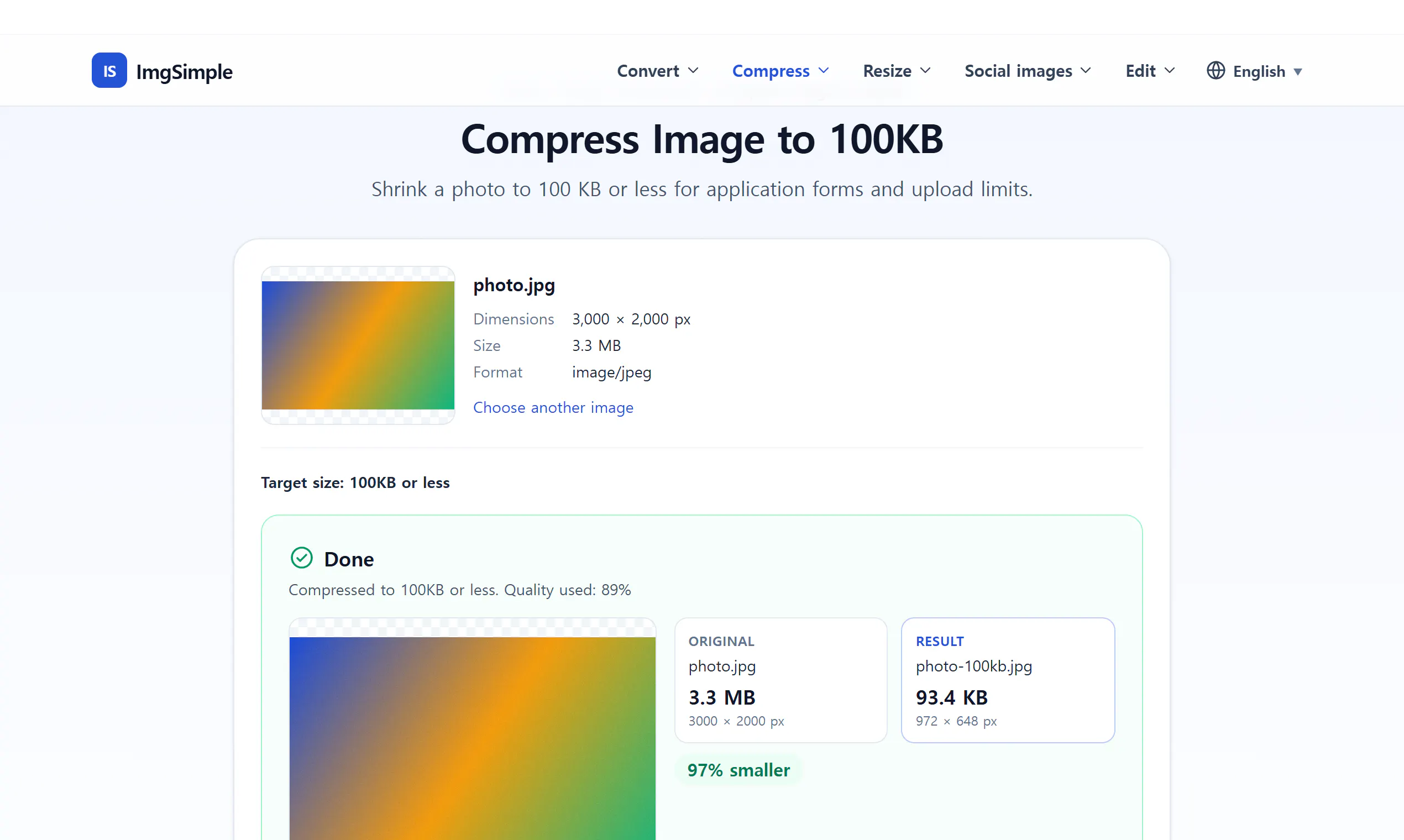Click the compressed result preview image
The image size is (1404, 840).
472,729
